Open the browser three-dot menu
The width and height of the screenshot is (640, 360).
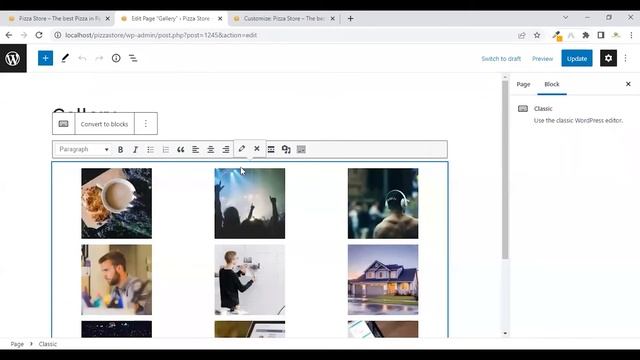pos(631,36)
